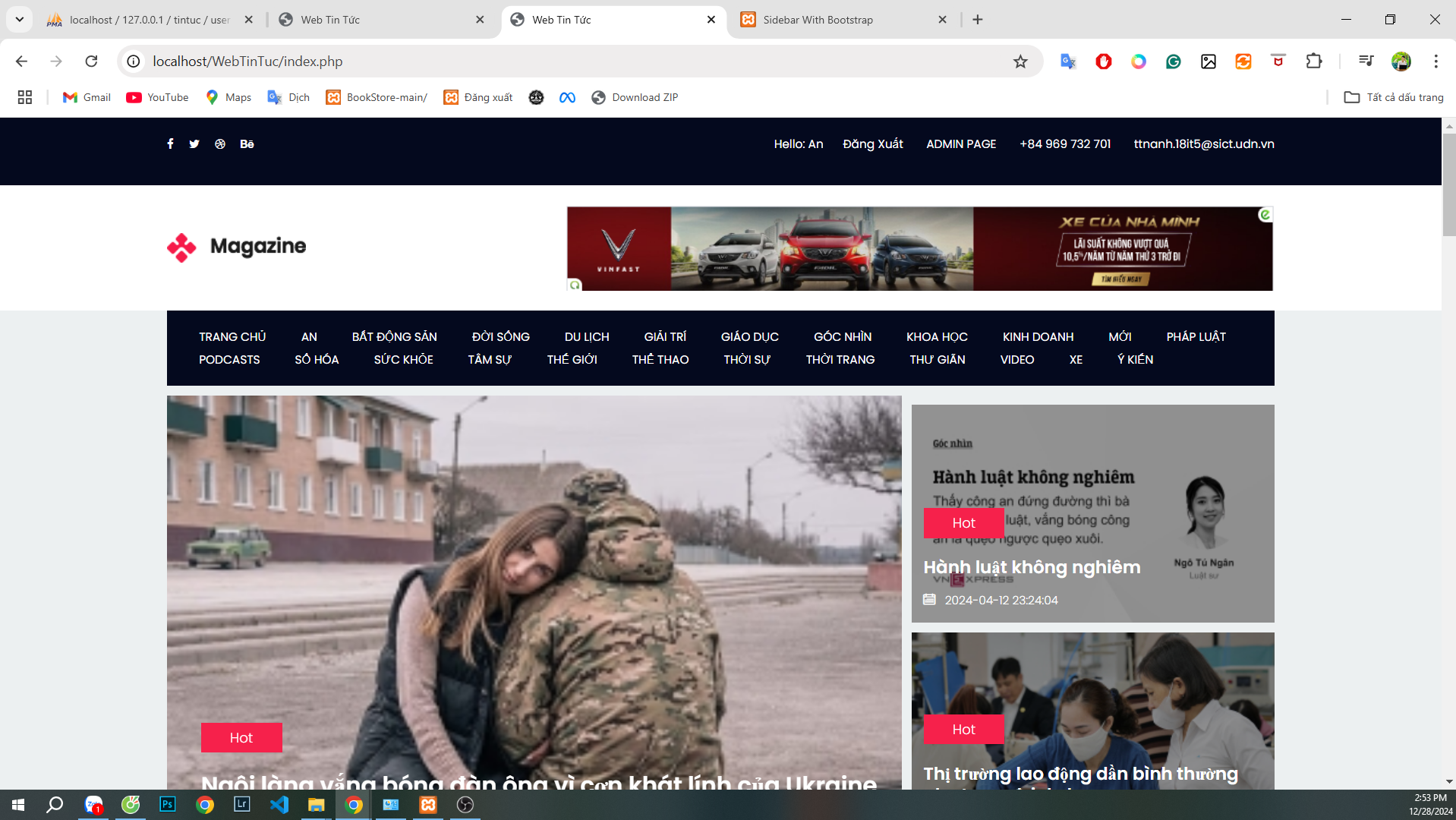View site information icon in address bar
The image size is (1456, 820).
pos(134,61)
